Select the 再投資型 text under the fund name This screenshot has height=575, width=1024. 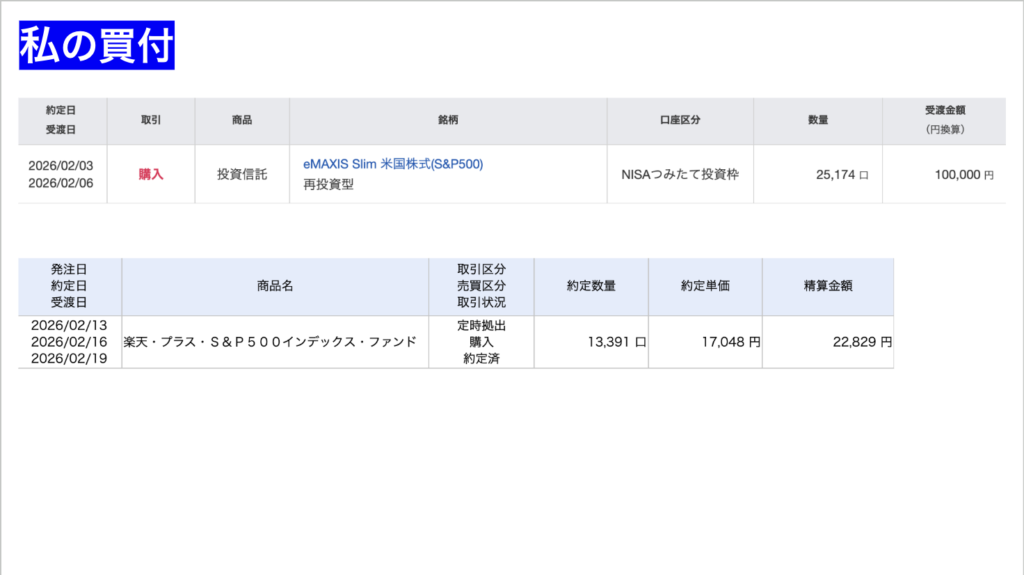point(328,185)
